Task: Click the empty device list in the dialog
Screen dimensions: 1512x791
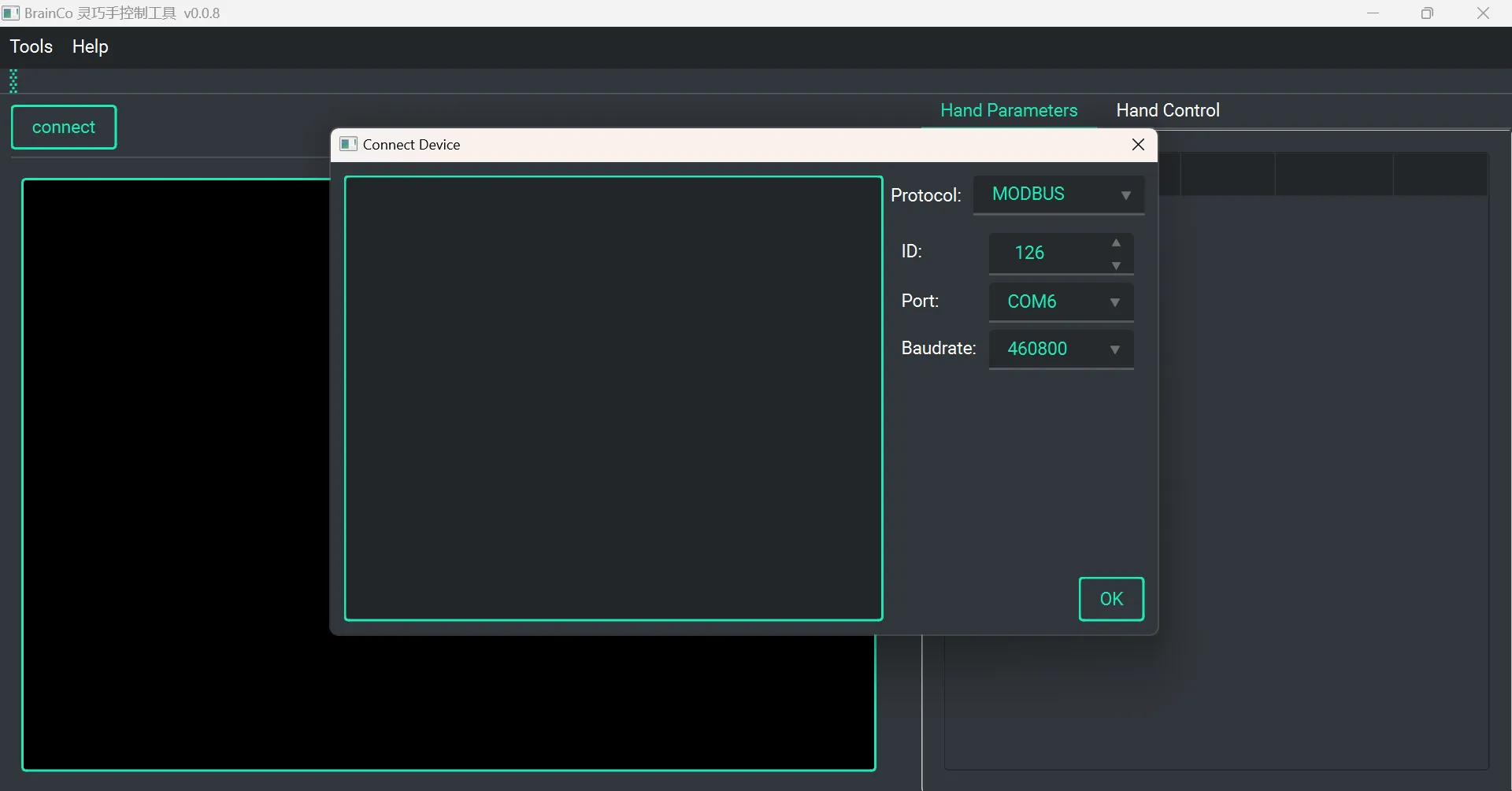Action: (x=613, y=397)
